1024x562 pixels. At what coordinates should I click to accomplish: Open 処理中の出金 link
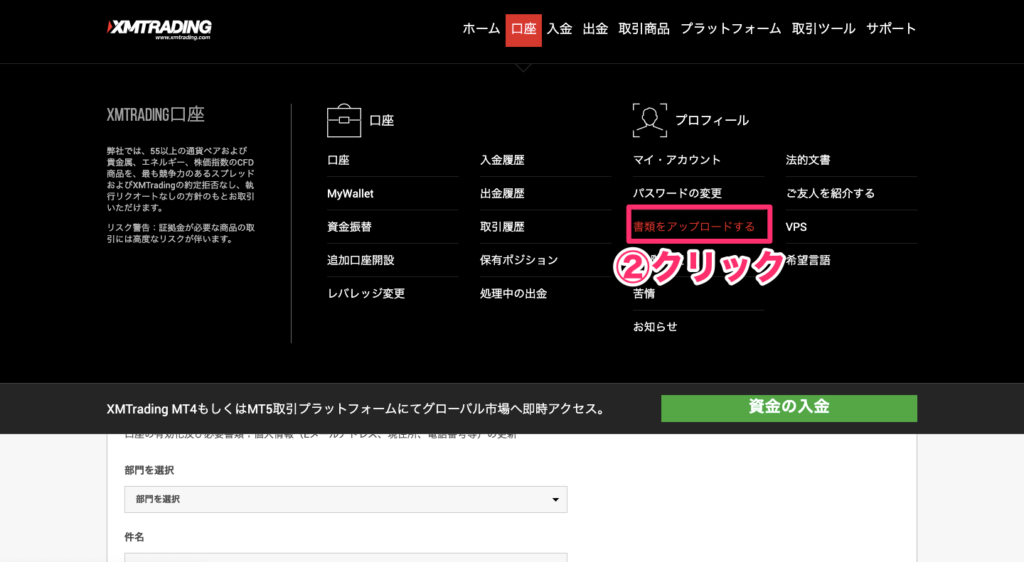point(513,294)
